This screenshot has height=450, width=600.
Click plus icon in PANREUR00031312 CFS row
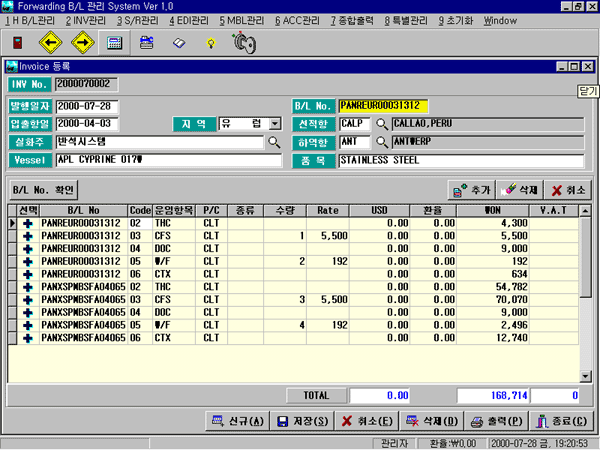point(28,236)
